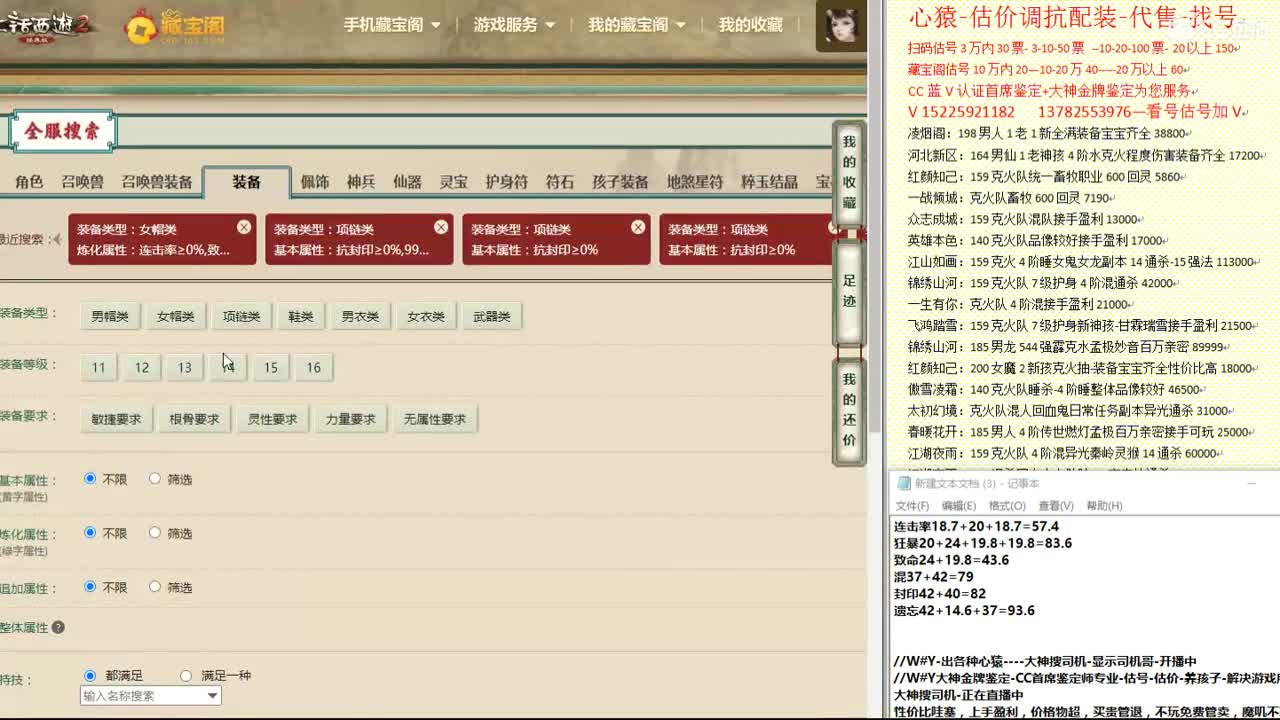Set 基本属性 to 不限
The image size is (1280, 720).
click(90, 479)
